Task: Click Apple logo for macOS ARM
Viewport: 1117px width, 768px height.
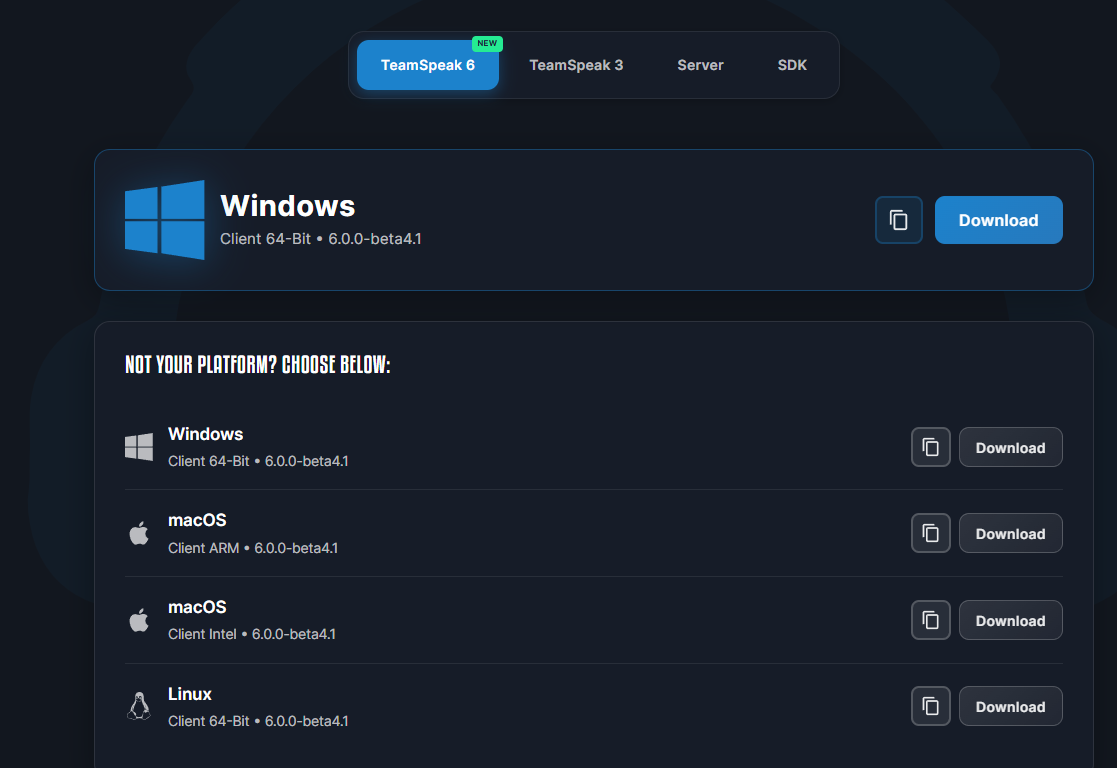Action: pyautogui.click(x=139, y=533)
